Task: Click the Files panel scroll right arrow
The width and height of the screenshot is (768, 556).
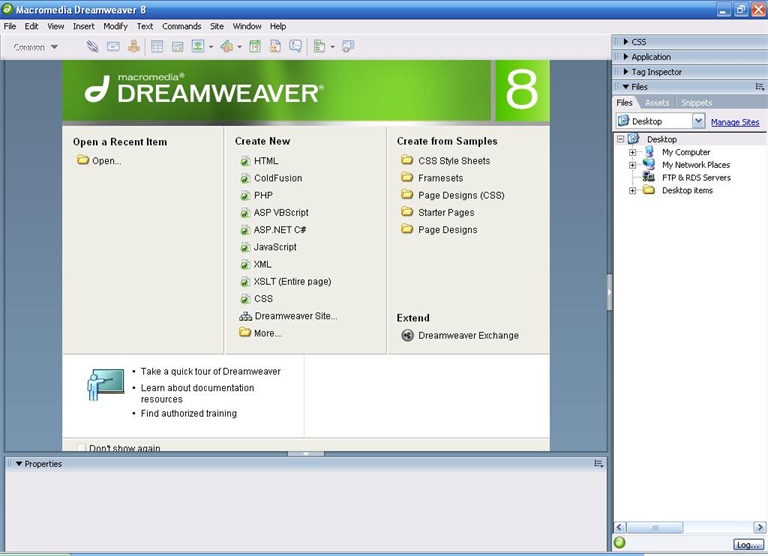Action: click(x=760, y=527)
